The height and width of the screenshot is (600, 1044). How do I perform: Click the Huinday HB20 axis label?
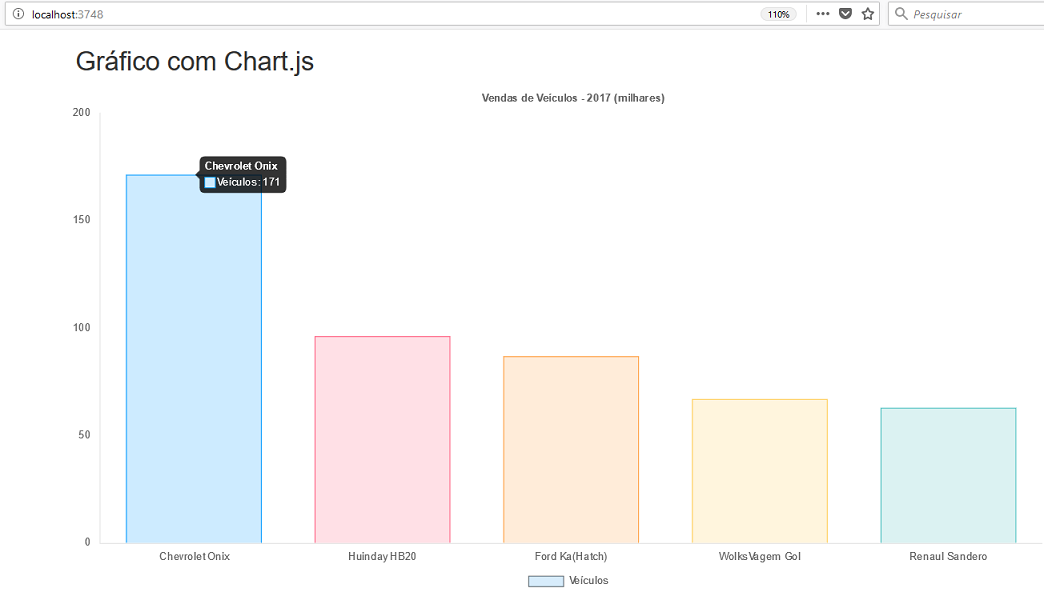(382, 556)
